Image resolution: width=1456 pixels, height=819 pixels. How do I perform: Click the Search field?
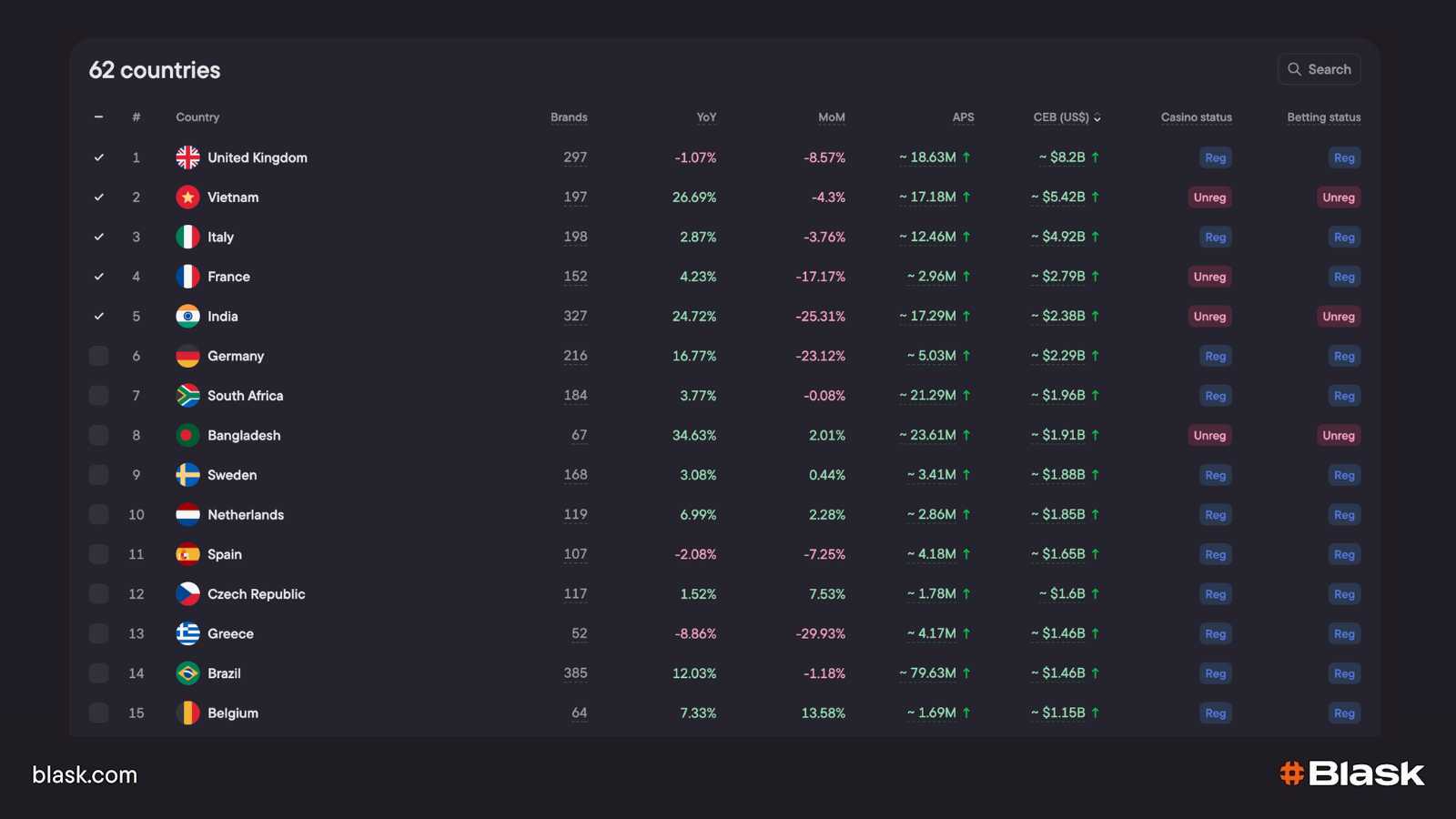1319,69
